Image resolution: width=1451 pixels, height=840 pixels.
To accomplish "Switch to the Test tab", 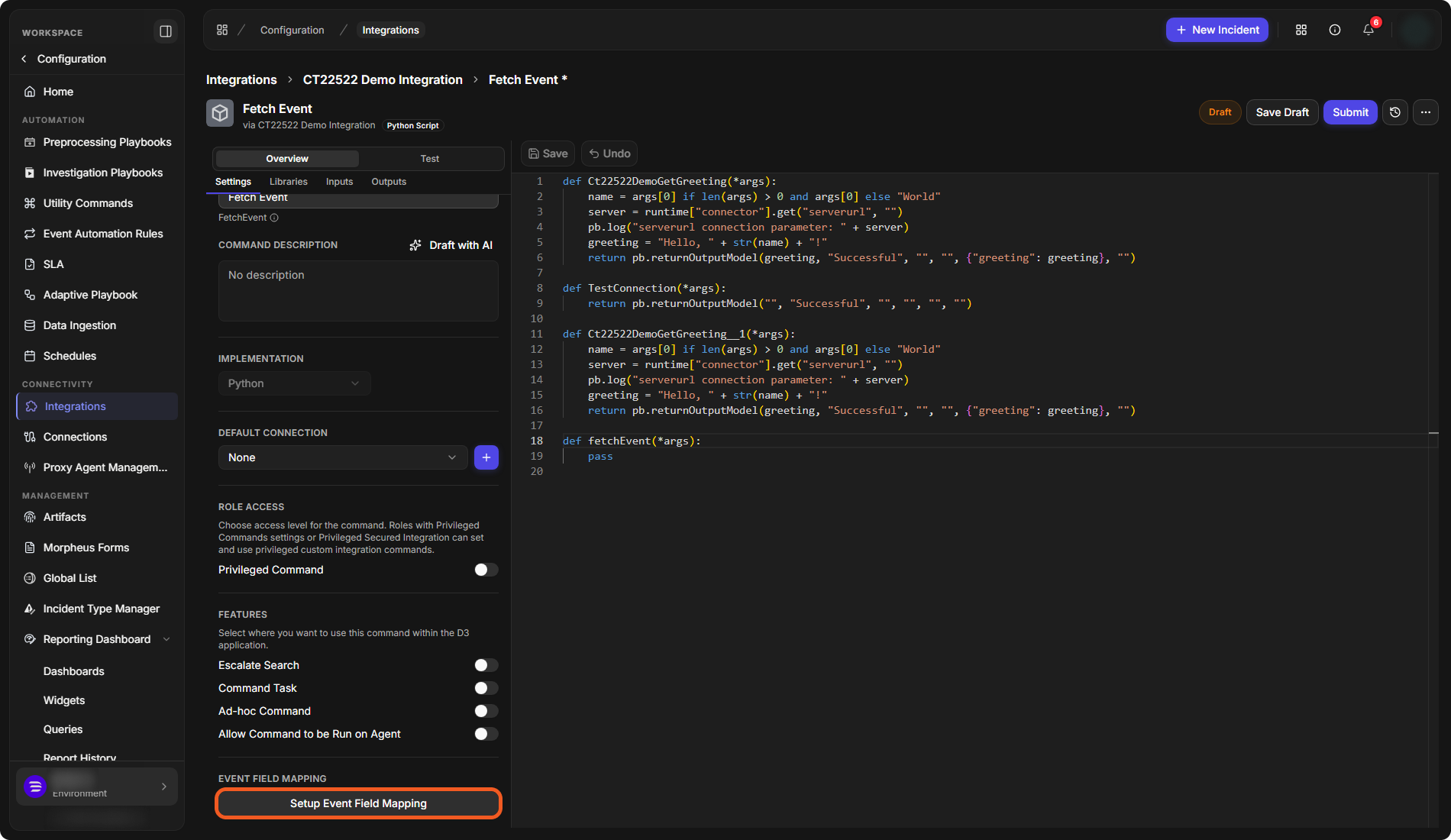I will 430,159.
